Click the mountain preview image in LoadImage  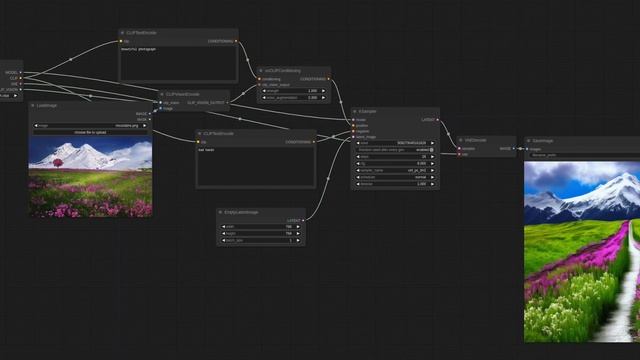click(x=91, y=177)
